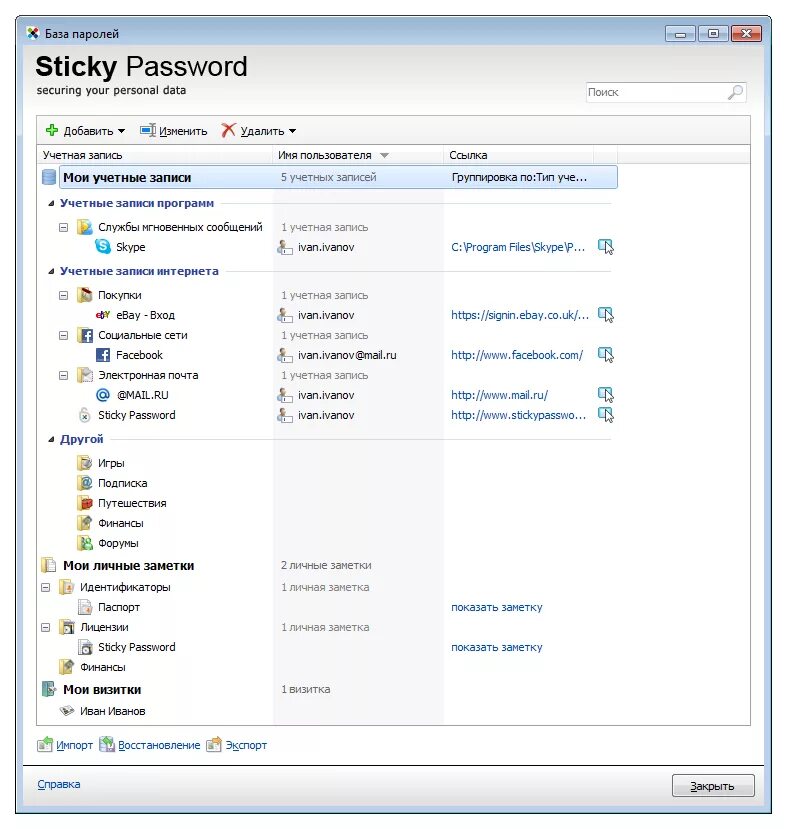The width and height of the screenshot is (787, 829).
Task: Click the database icon of Мои учетные записи
Action: [x=49, y=177]
